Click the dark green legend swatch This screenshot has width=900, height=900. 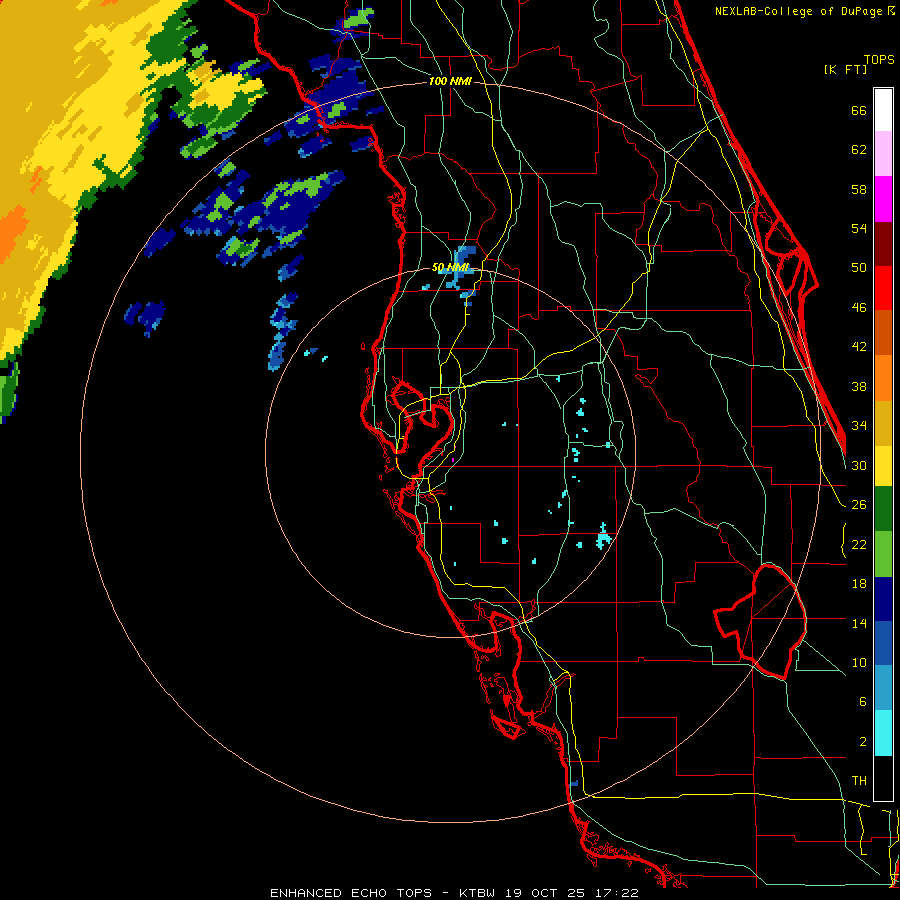coord(883,509)
